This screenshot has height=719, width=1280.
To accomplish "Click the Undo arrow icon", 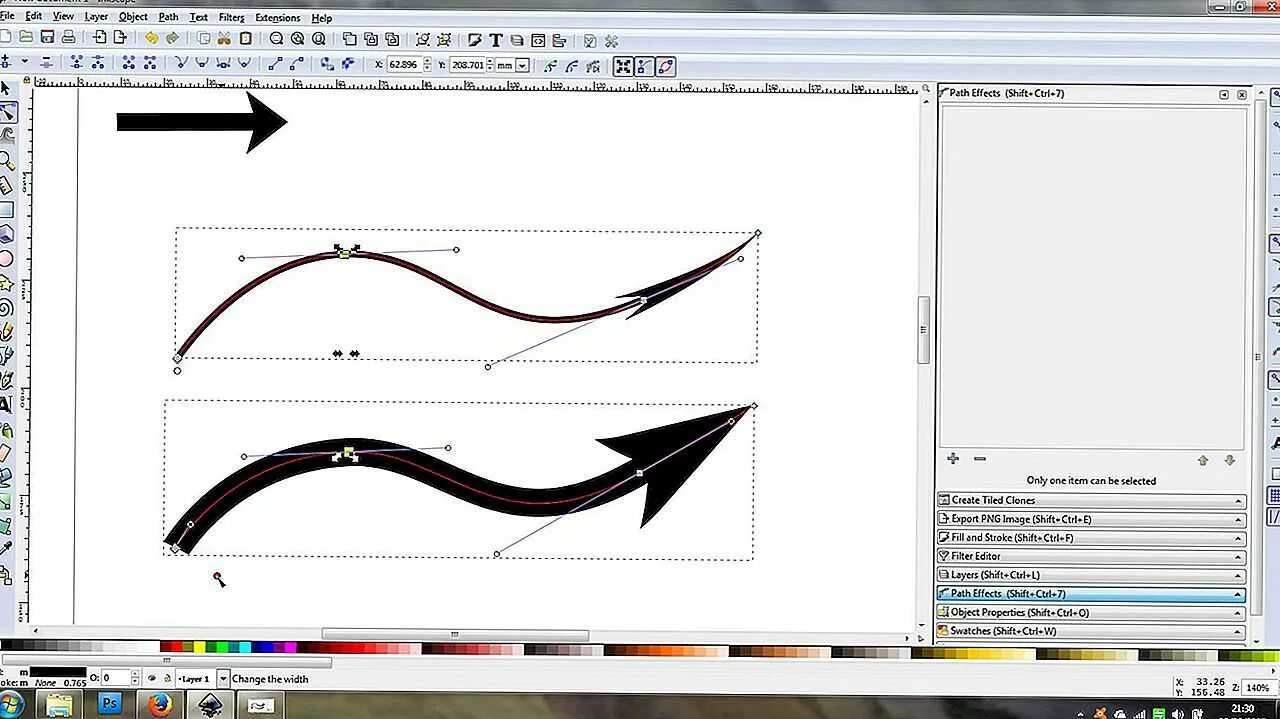I will [151, 38].
